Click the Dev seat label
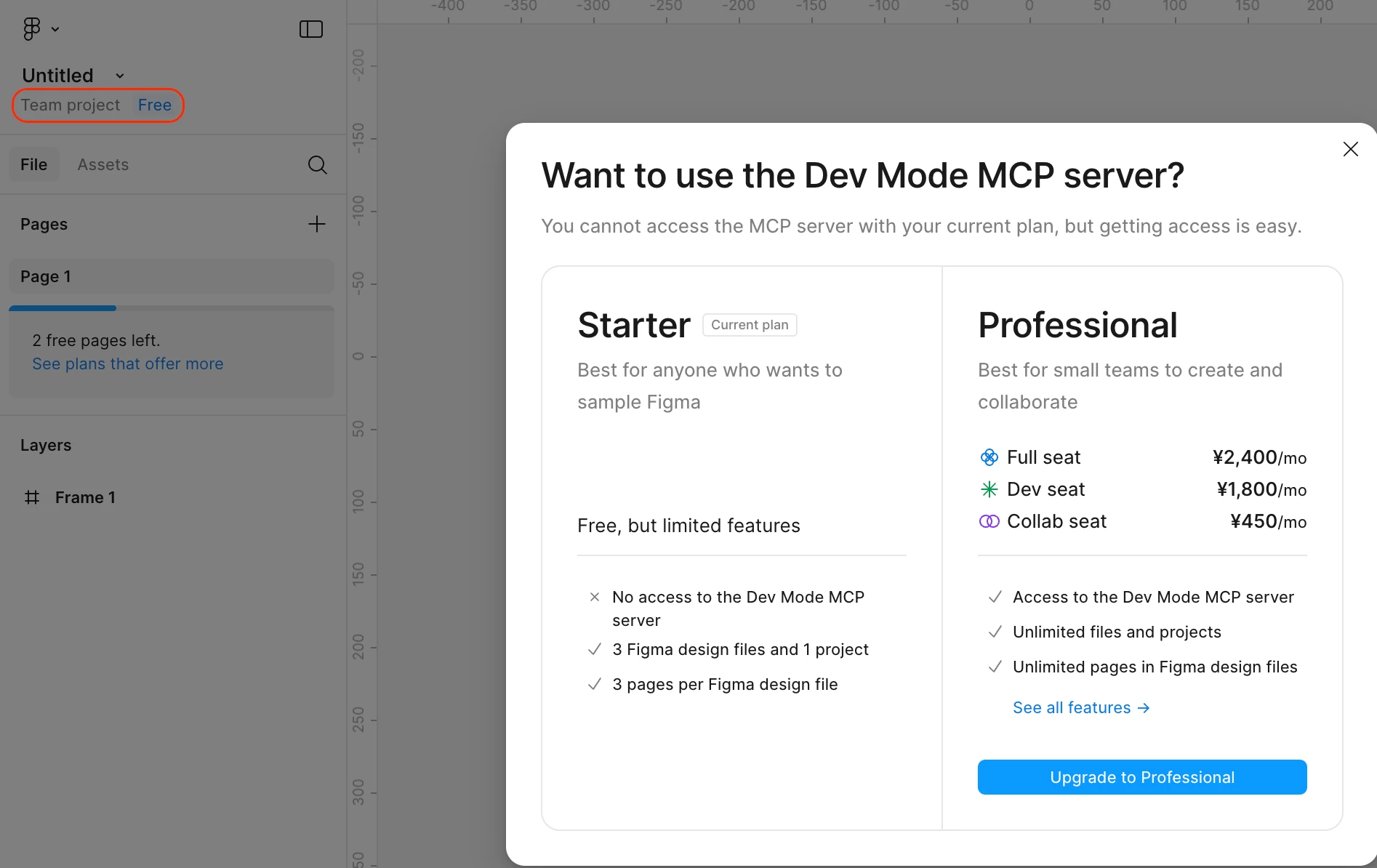Image resolution: width=1377 pixels, height=868 pixels. click(1045, 489)
